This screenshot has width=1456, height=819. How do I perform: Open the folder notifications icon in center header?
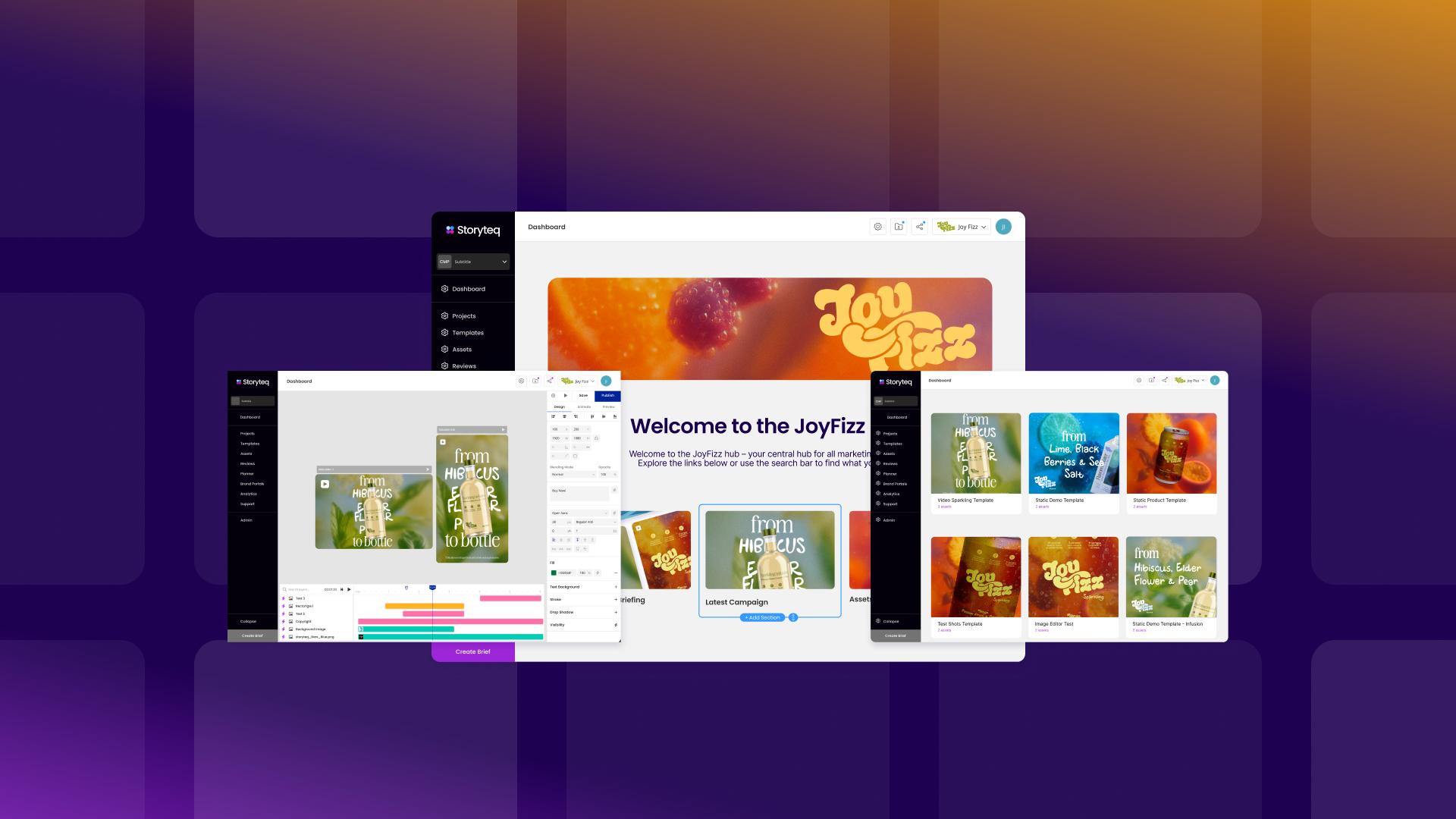(x=899, y=227)
